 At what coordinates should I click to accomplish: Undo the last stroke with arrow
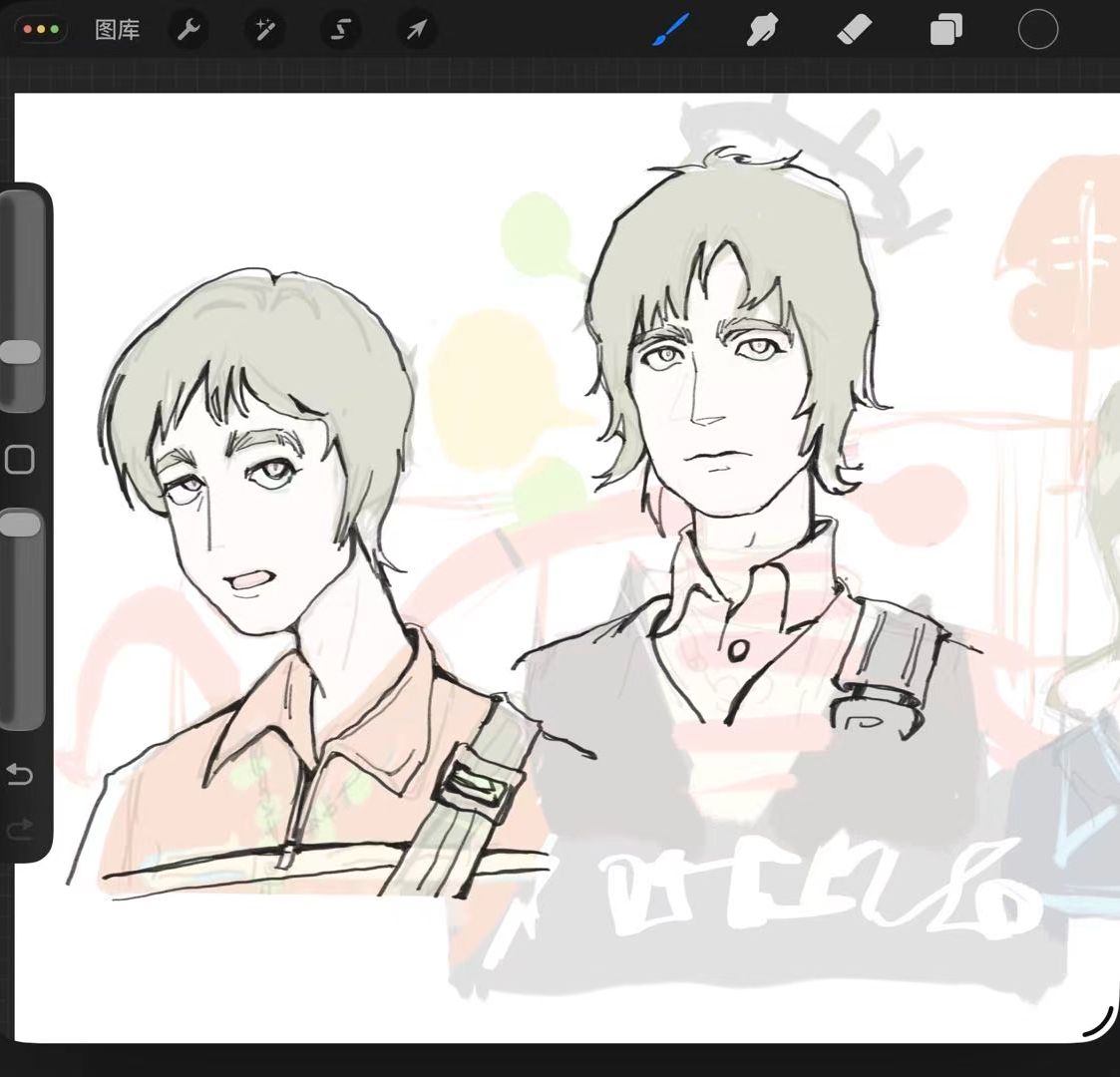click(x=20, y=774)
